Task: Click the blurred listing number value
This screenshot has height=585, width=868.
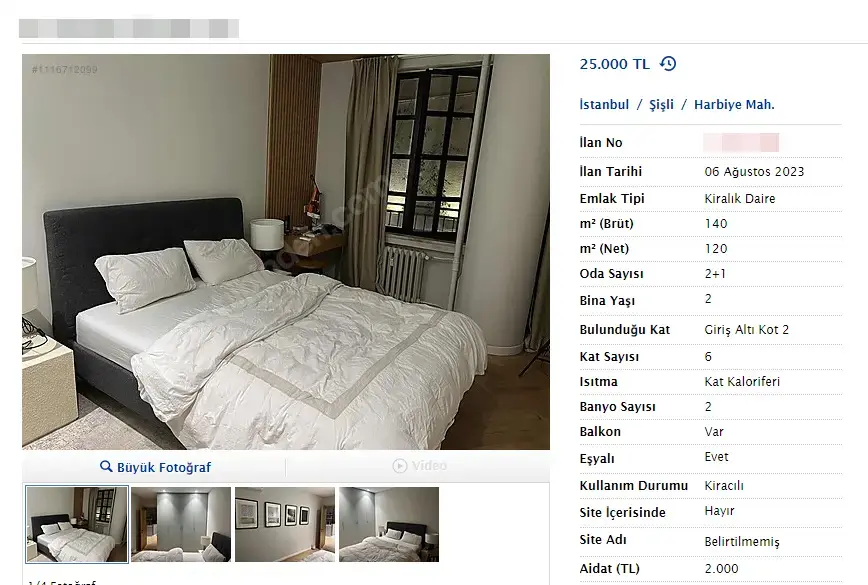Action: pos(741,143)
